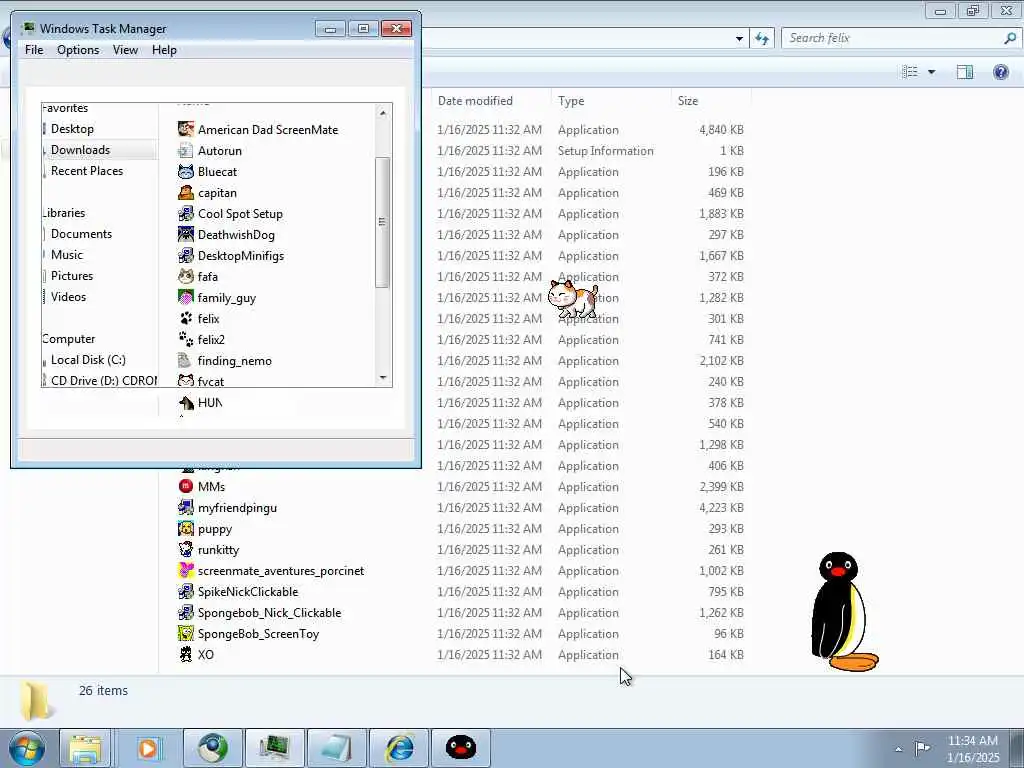Select the Spongebob_Nick_Clickable file name

[270, 613]
